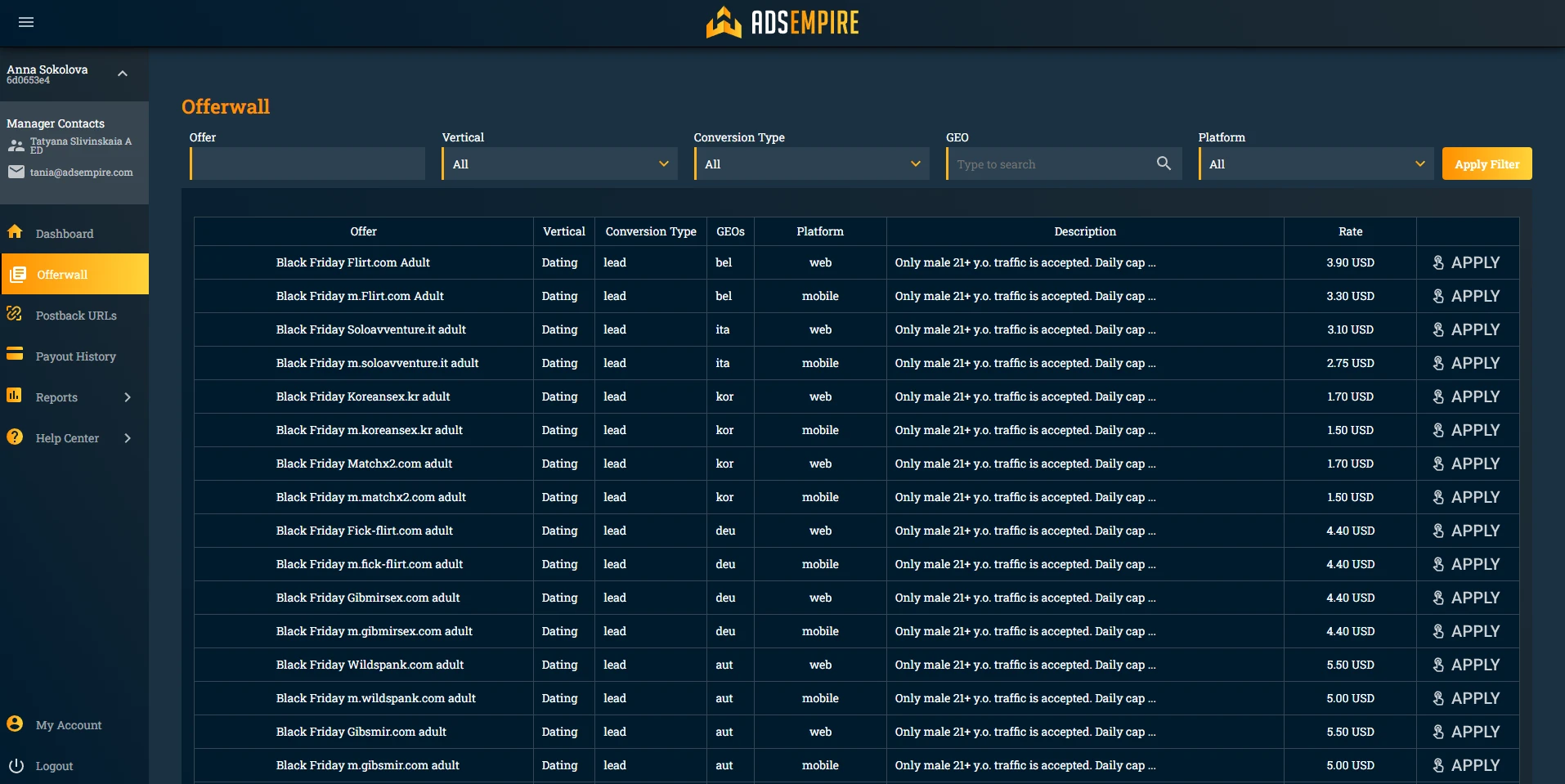This screenshot has width=1565, height=784.
Task: Click the AdsEmpire crown logo
Action: click(724, 22)
